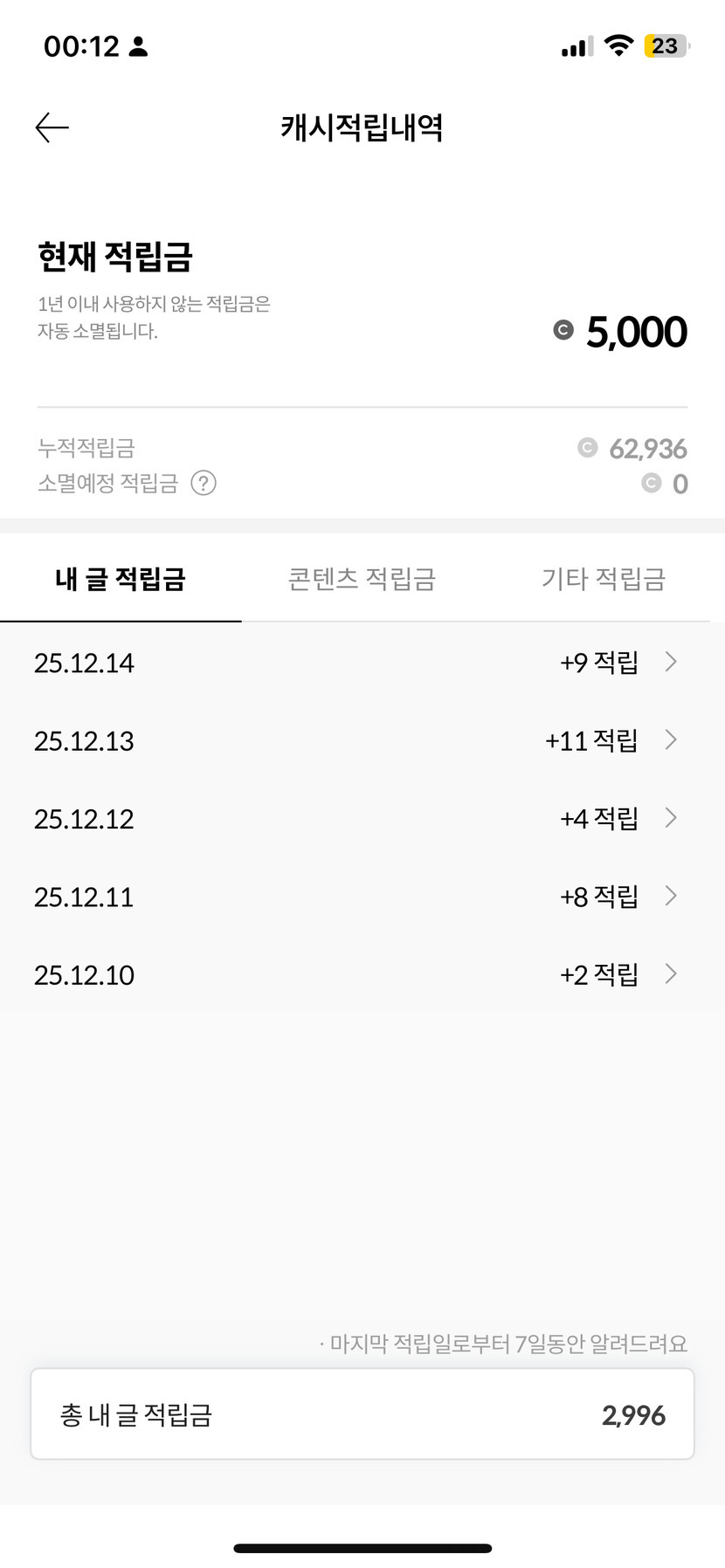This screenshot has width=725, height=1568.
Task: Tap the coin icon next to 5,000
Action: coord(563,330)
